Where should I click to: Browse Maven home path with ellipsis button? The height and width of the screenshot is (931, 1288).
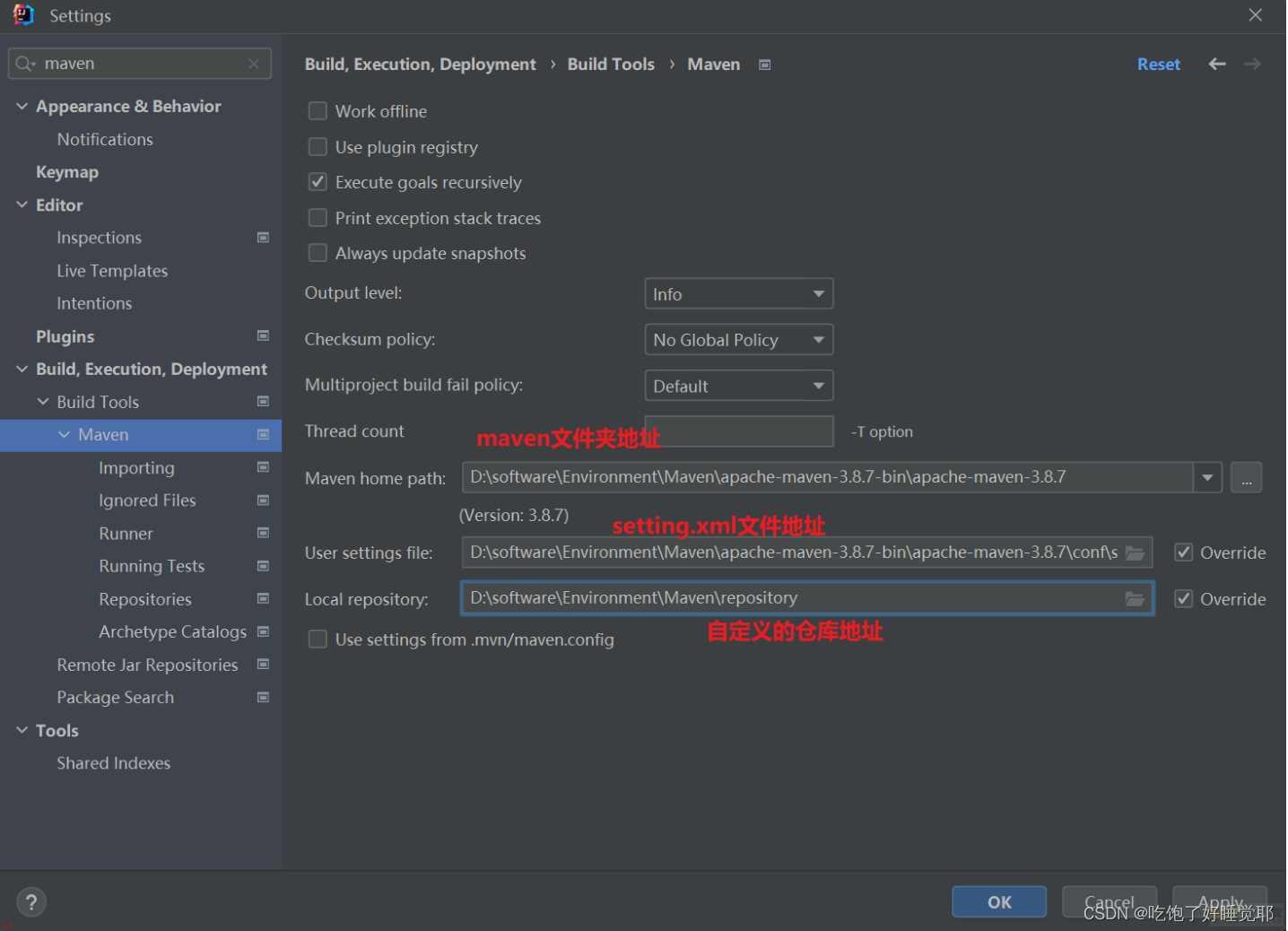tap(1246, 477)
